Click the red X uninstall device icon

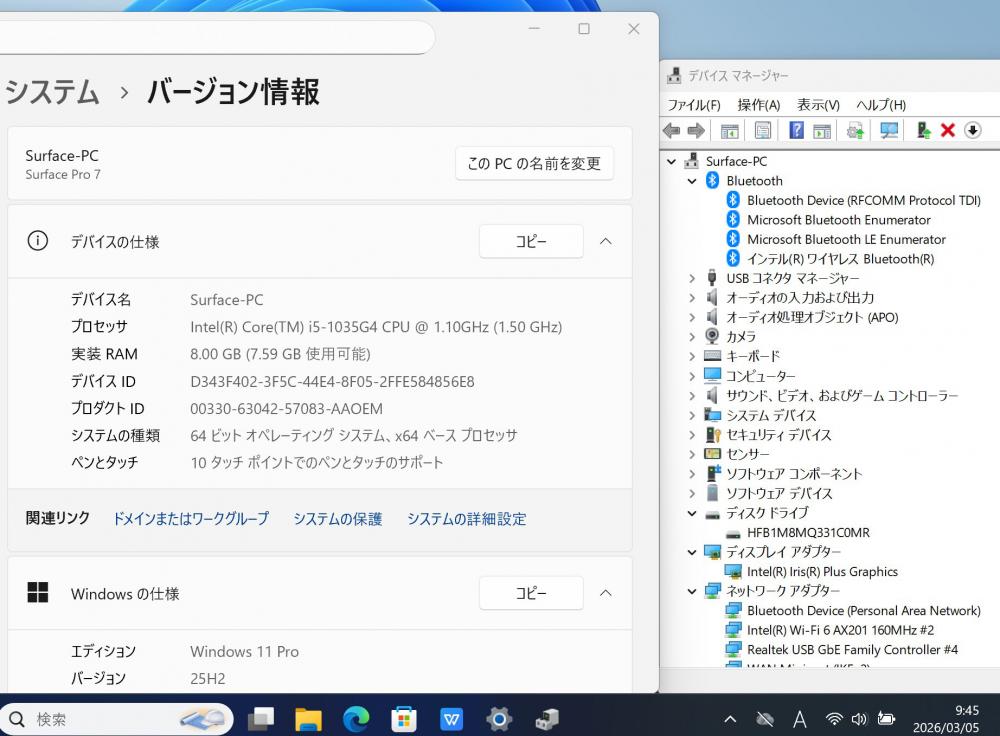(x=947, y=131)
